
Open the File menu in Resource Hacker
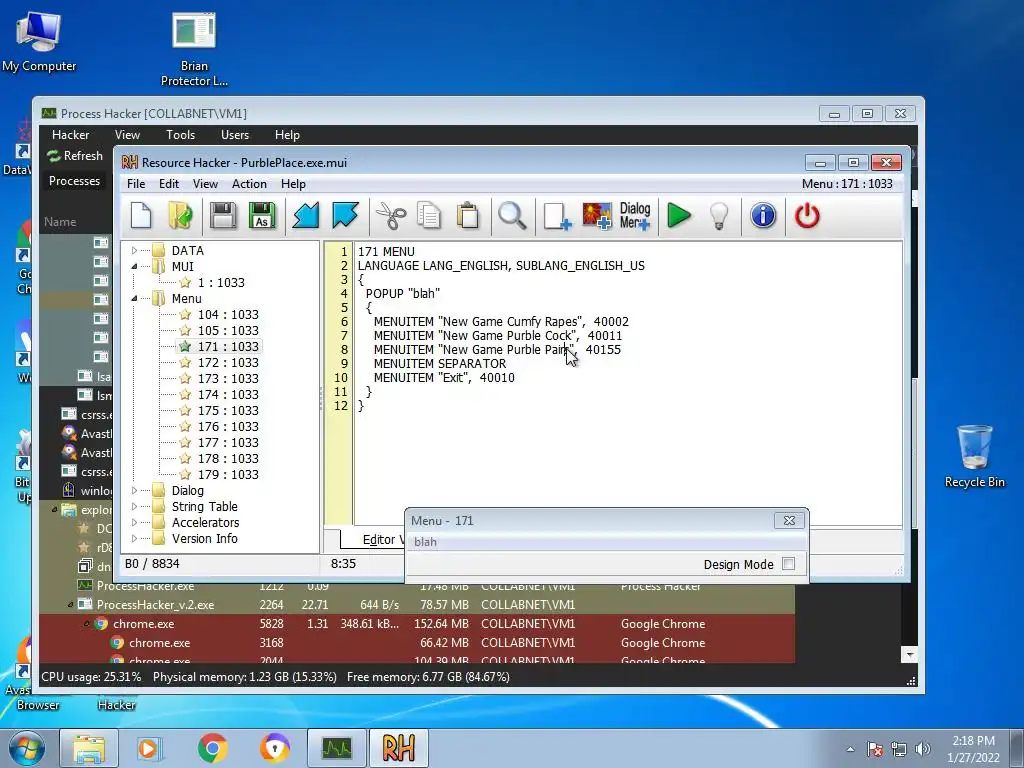point(136,184)
